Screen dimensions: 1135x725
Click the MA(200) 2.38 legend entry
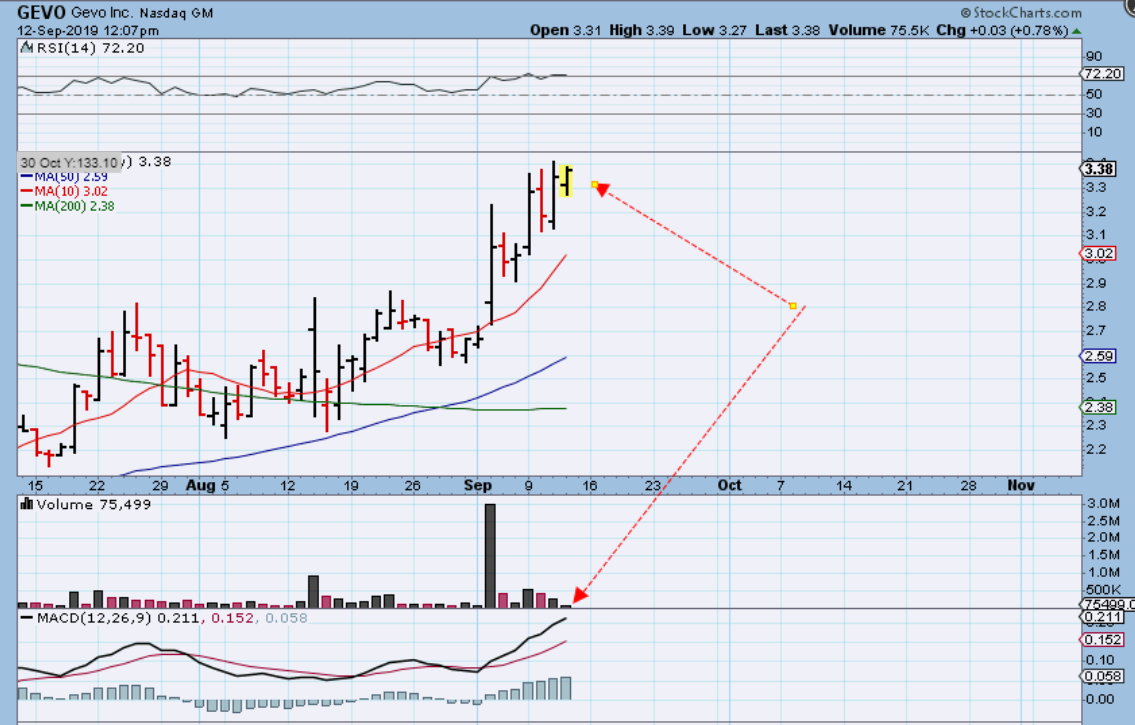pyautogui.click(x=68, y=205)
